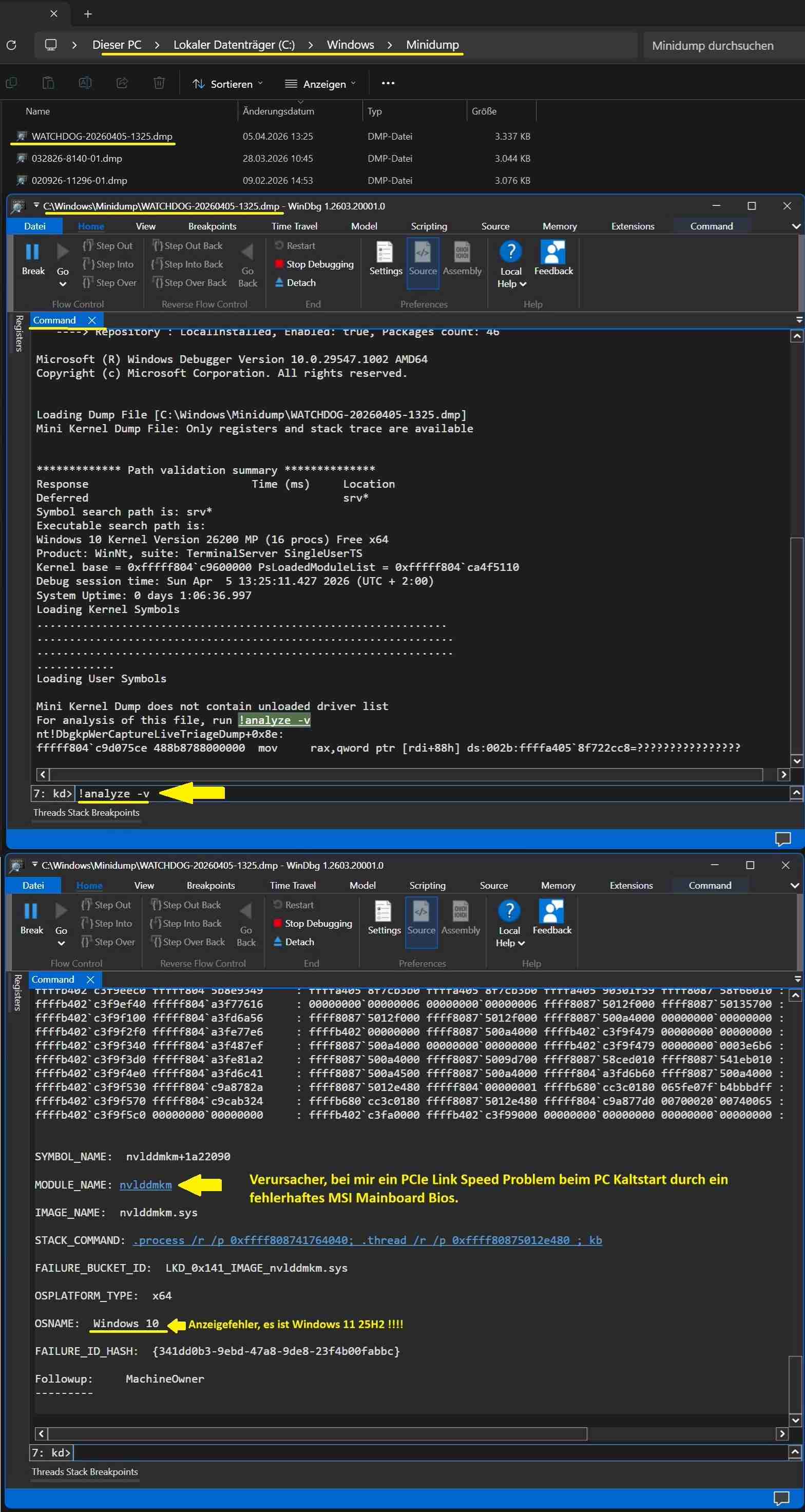Toggle Assembly mode in lower WinDbg ribbon

pyautogui.click(x=461, y=918)
